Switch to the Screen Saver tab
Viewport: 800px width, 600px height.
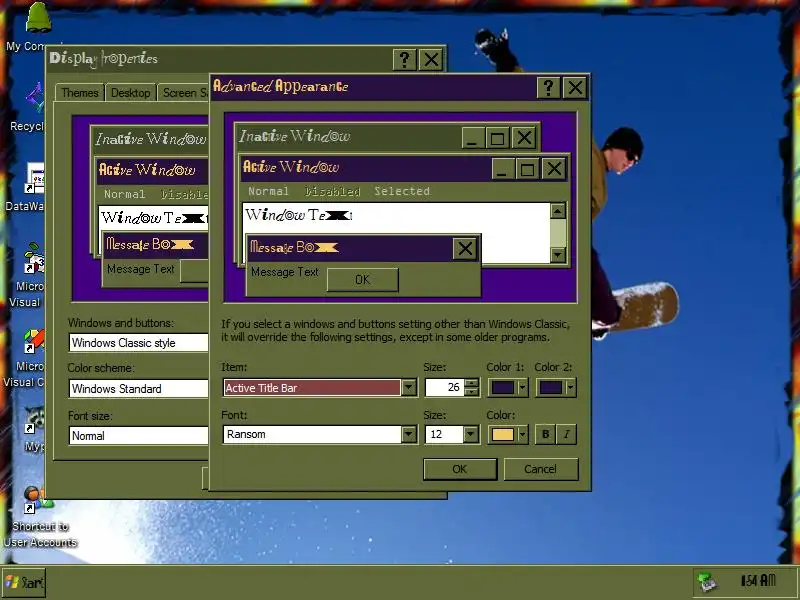(x=185, y=93)
